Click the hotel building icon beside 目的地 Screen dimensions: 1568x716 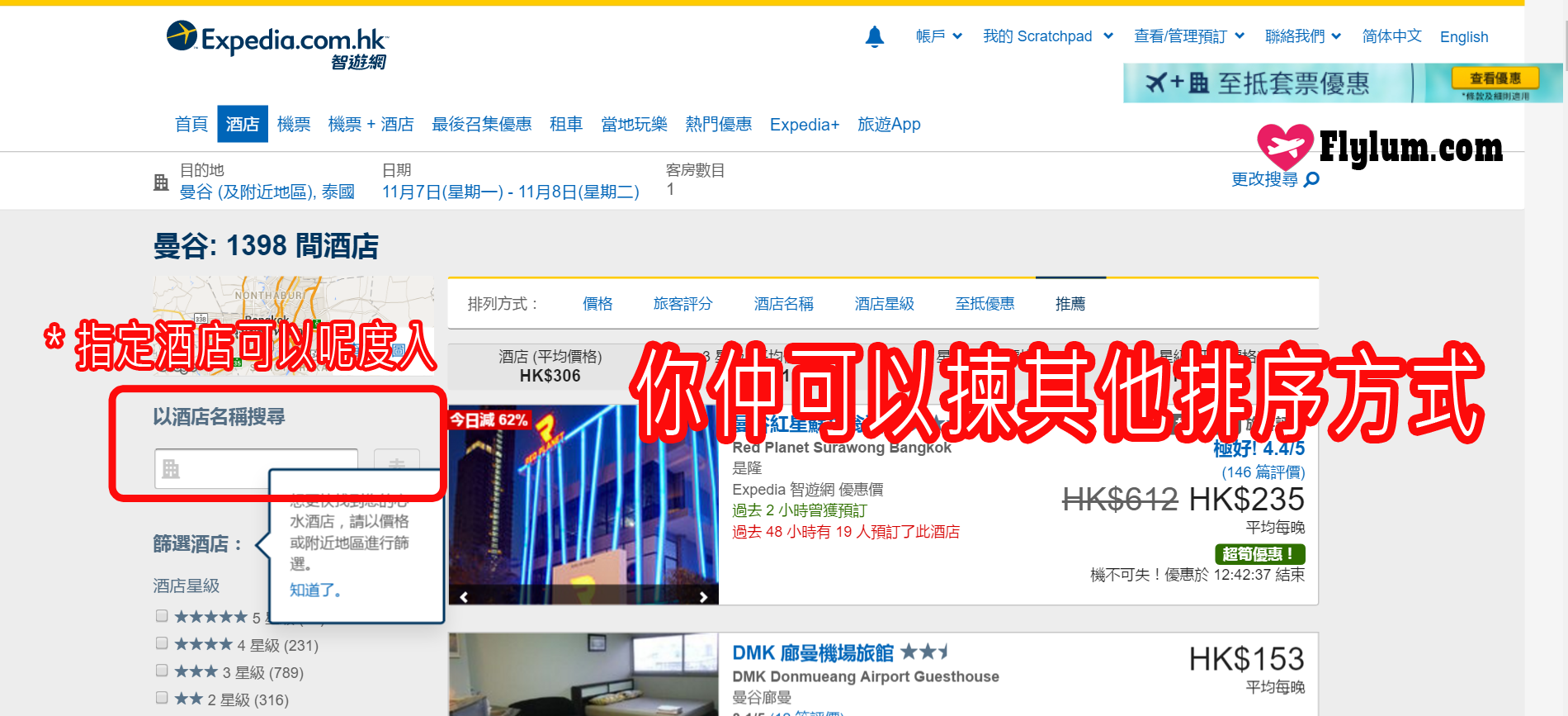[x=162, y=183]
